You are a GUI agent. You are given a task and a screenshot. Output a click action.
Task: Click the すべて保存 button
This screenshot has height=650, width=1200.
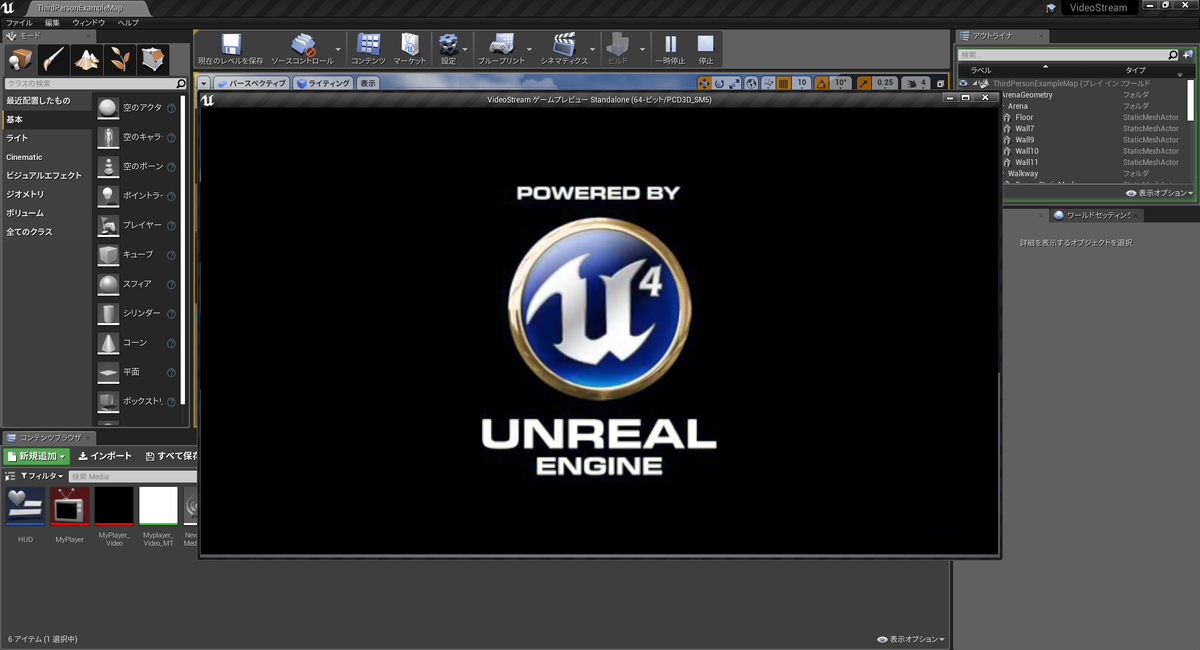[x=170, y=456]
